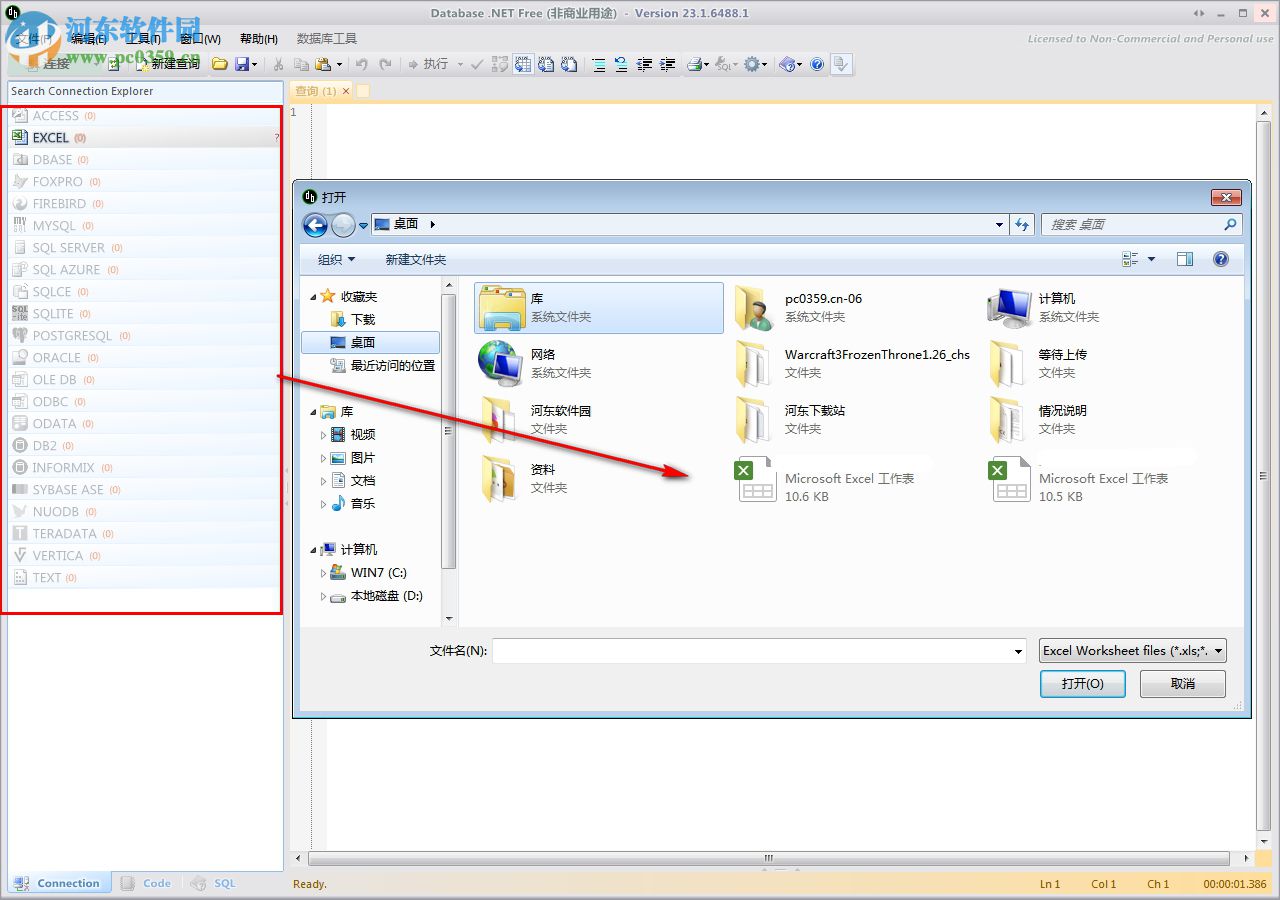
Task: Select ACCESS in the connection list
Action: pyautogui.click(x=144, y=116)
